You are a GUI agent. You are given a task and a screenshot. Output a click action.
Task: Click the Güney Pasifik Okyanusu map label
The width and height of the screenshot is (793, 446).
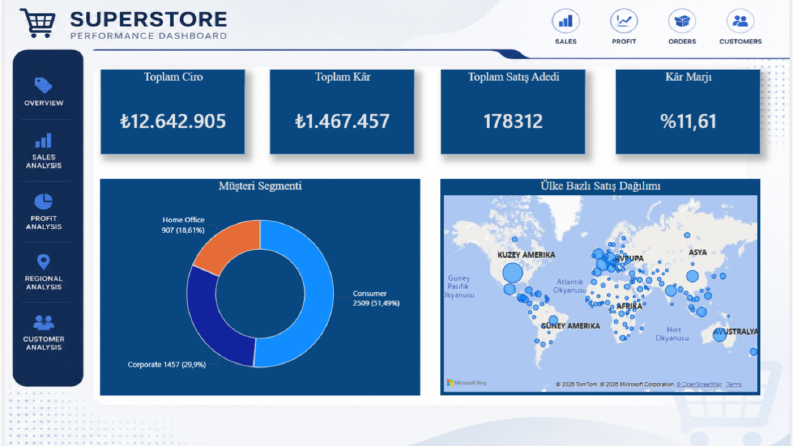coord(459,286)
